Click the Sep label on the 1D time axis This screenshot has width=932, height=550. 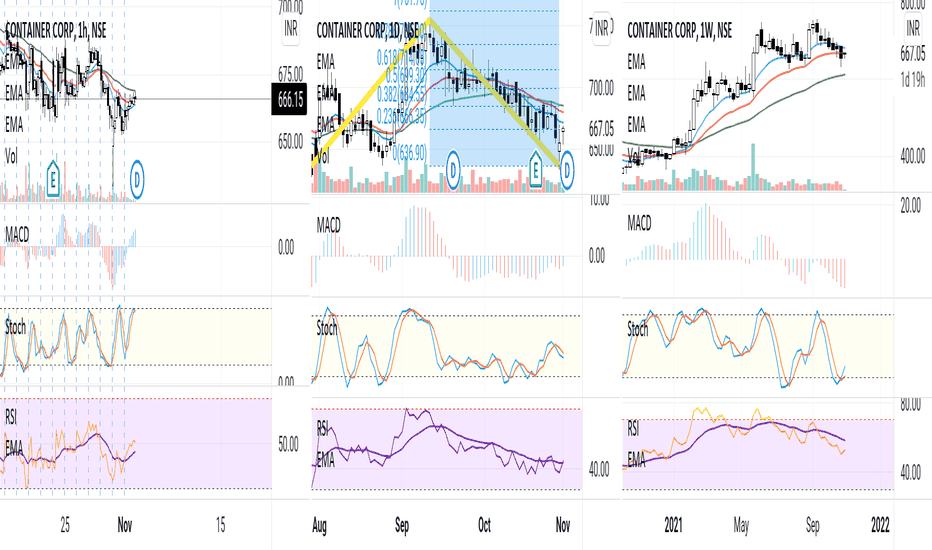point(402,526)
